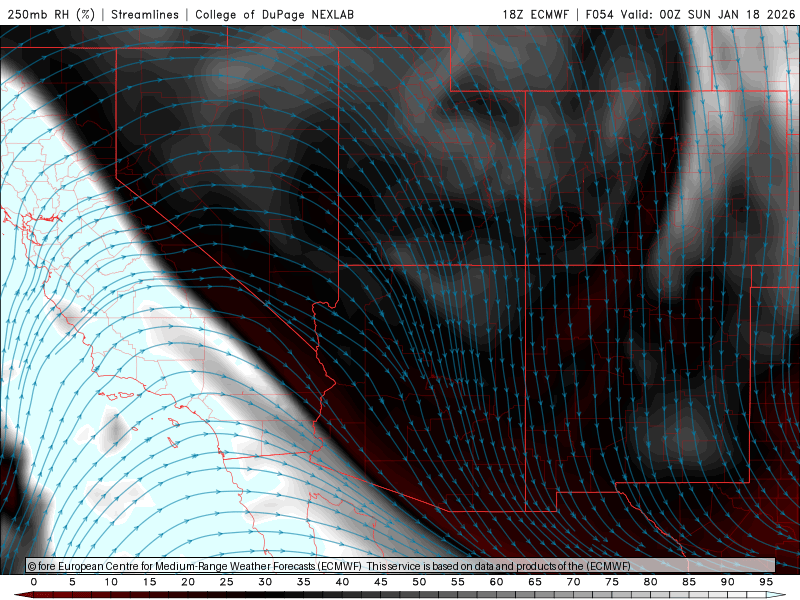Click the "95" colorbar tick label

click(x=766, y=582)
